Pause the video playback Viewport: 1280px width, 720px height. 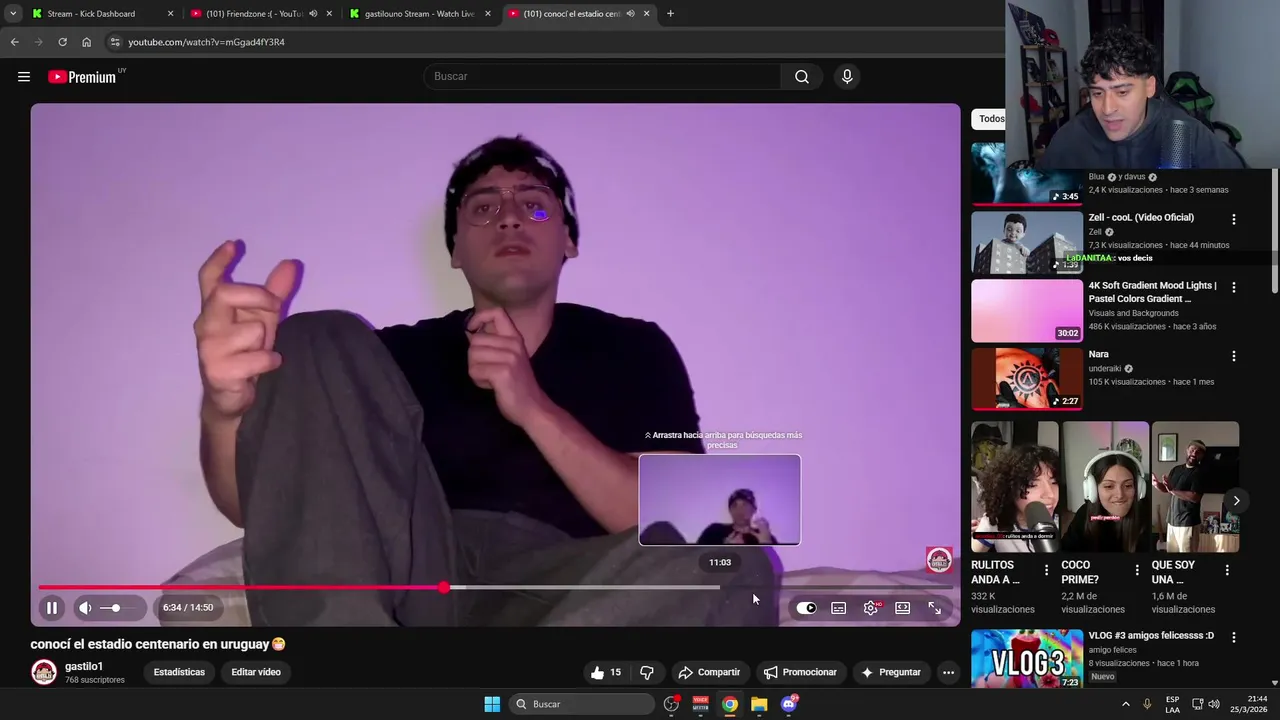tap(51, 607)
